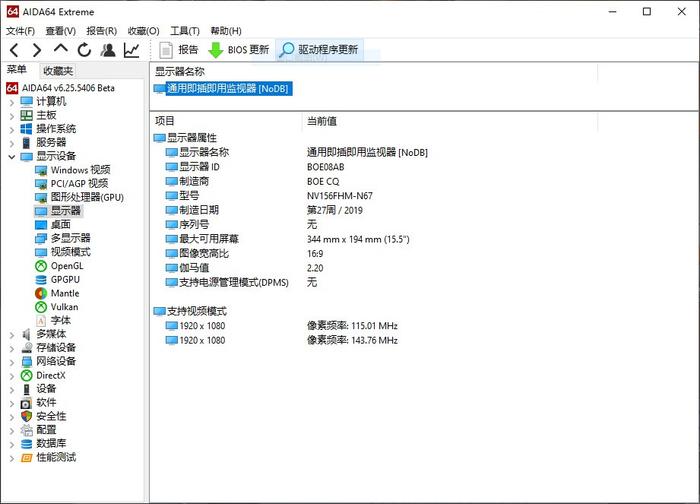The image size is (700, 504).
Task: Select PCI/AGP 视频 in the tree
Action: click(x=79, y=183)
